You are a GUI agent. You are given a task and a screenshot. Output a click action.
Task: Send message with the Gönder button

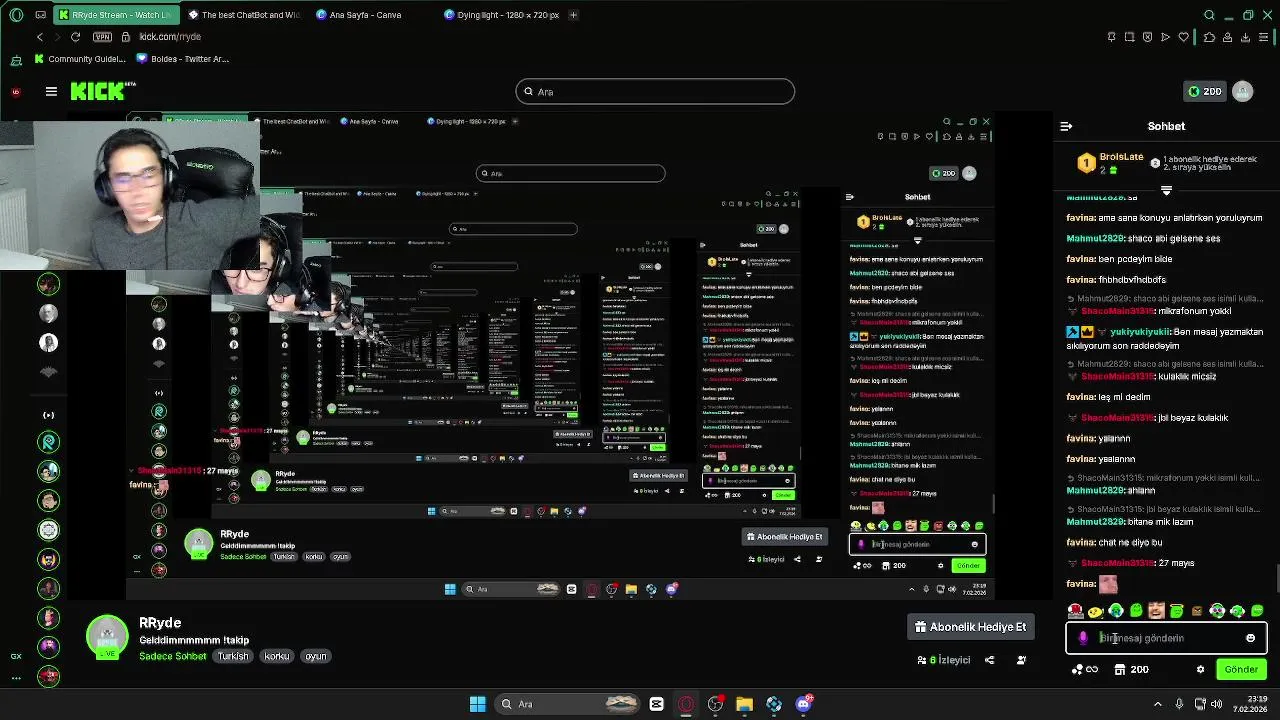tap(1241, 669)
